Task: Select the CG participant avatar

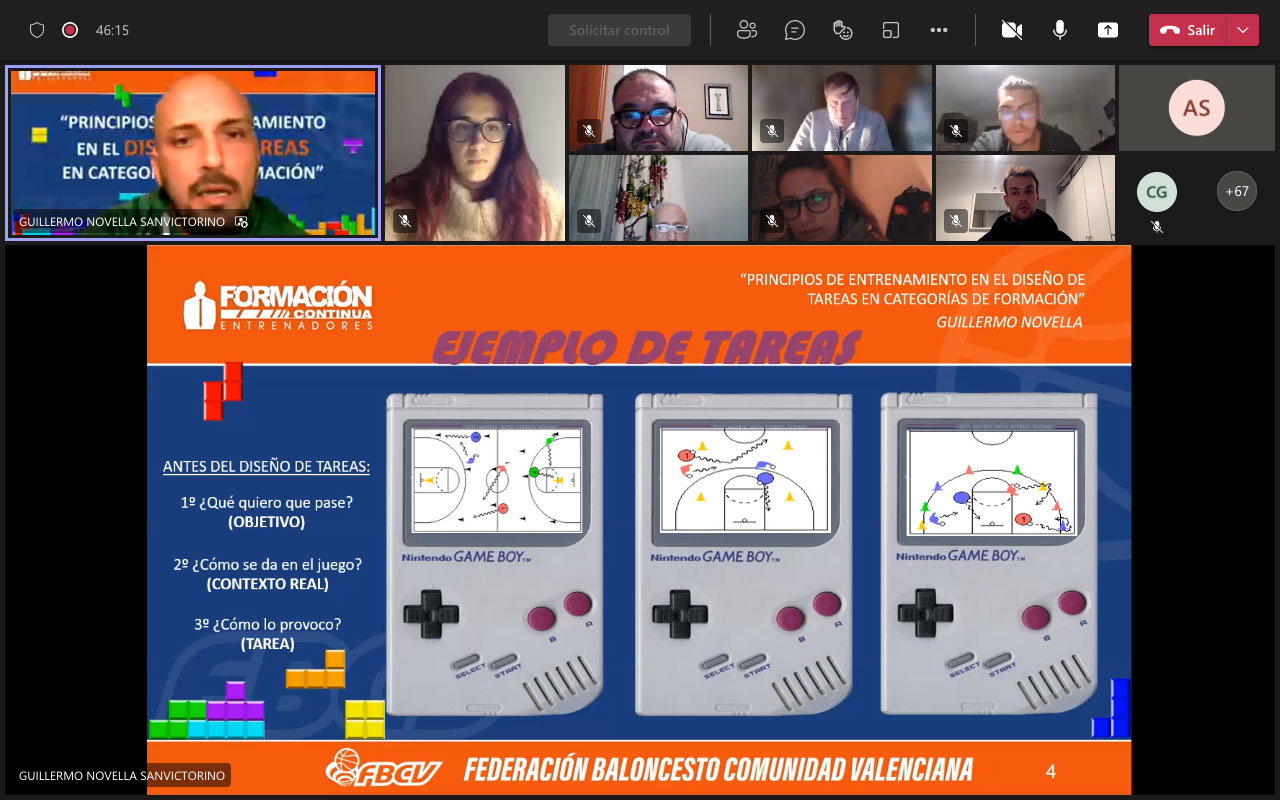Action: [x=1157, y=191]
